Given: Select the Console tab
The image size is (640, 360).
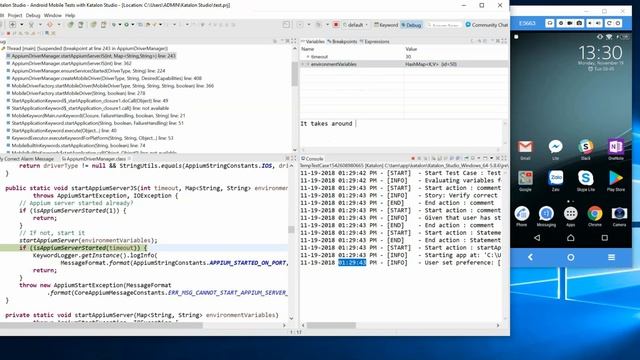Looking at the screenshot, I should 312,159.
